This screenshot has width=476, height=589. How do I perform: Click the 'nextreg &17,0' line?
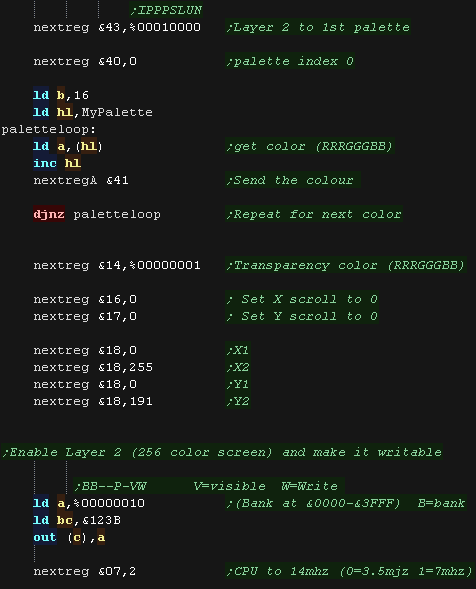tap(85, 316)
